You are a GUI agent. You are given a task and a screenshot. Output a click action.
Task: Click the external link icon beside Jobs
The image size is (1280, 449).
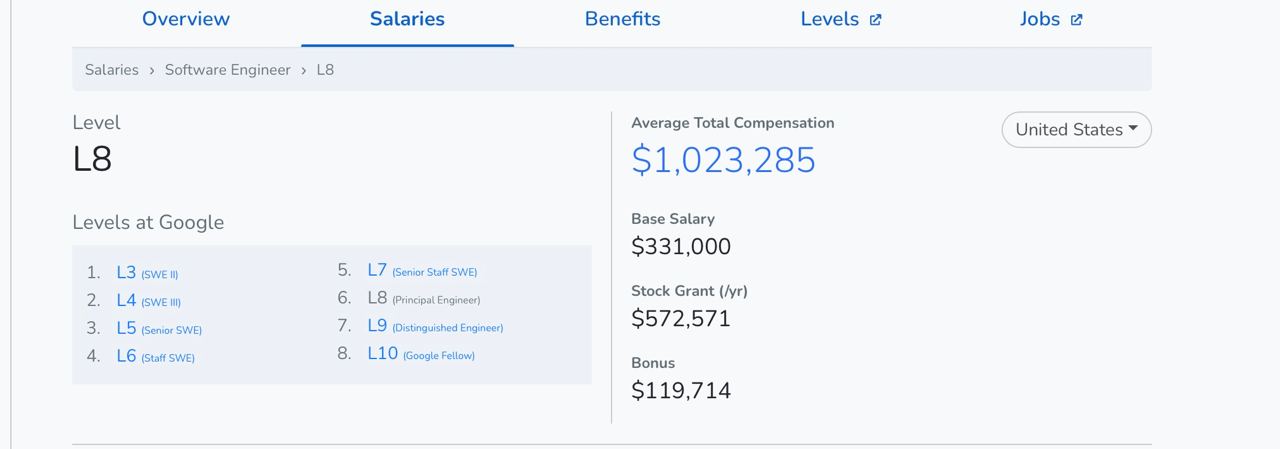[x=1076, y=20]
